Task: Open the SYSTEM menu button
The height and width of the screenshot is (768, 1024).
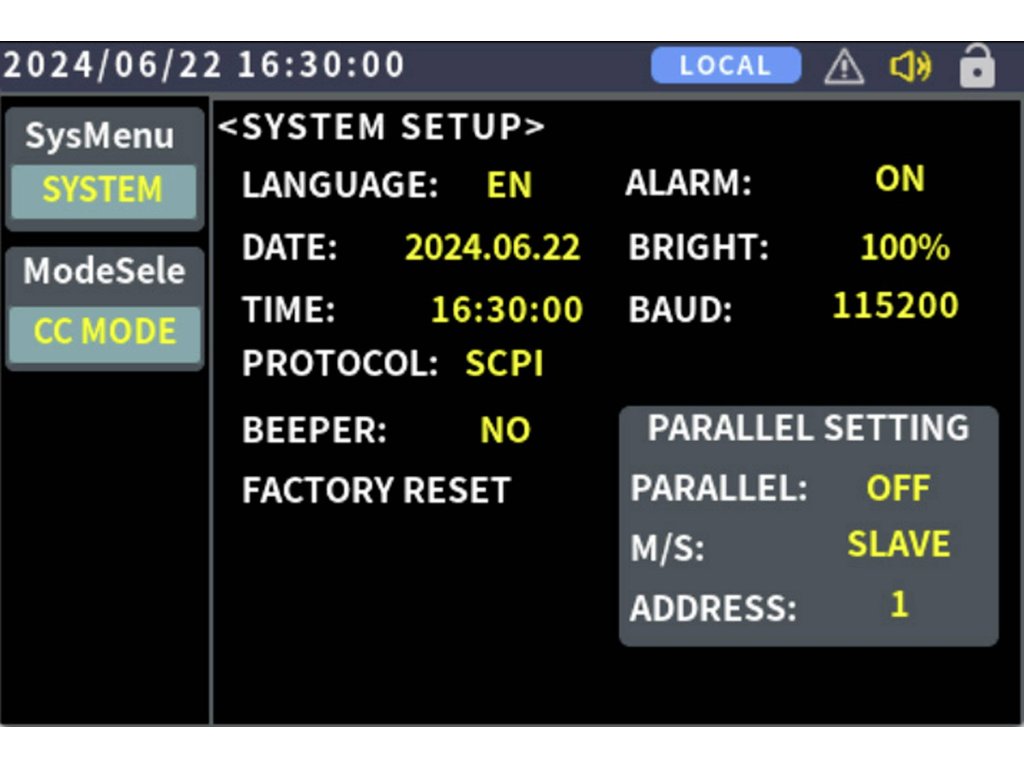Action: tap(103, 190)
